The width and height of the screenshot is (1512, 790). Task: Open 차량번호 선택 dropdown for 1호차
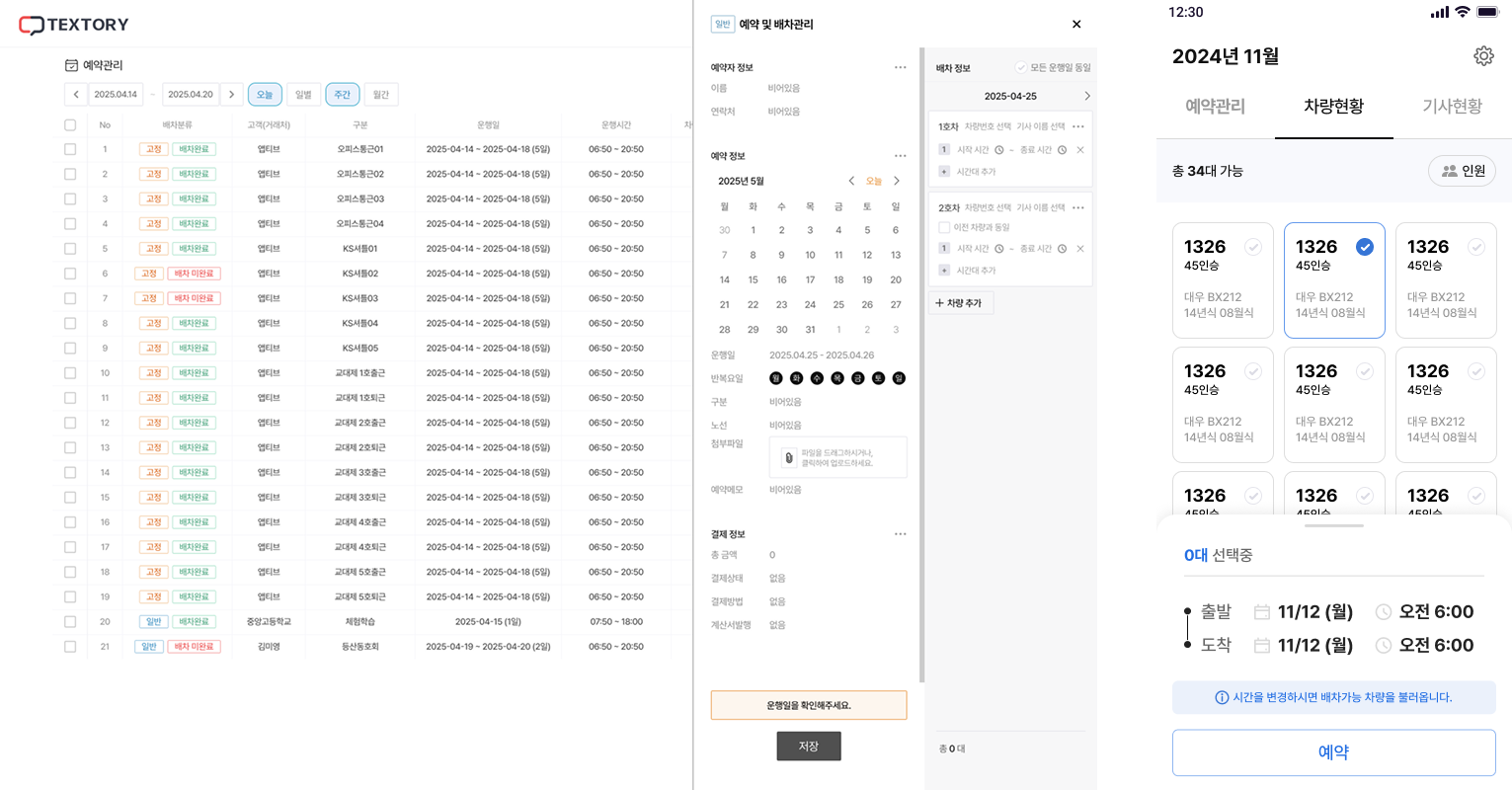pos(988,126)
